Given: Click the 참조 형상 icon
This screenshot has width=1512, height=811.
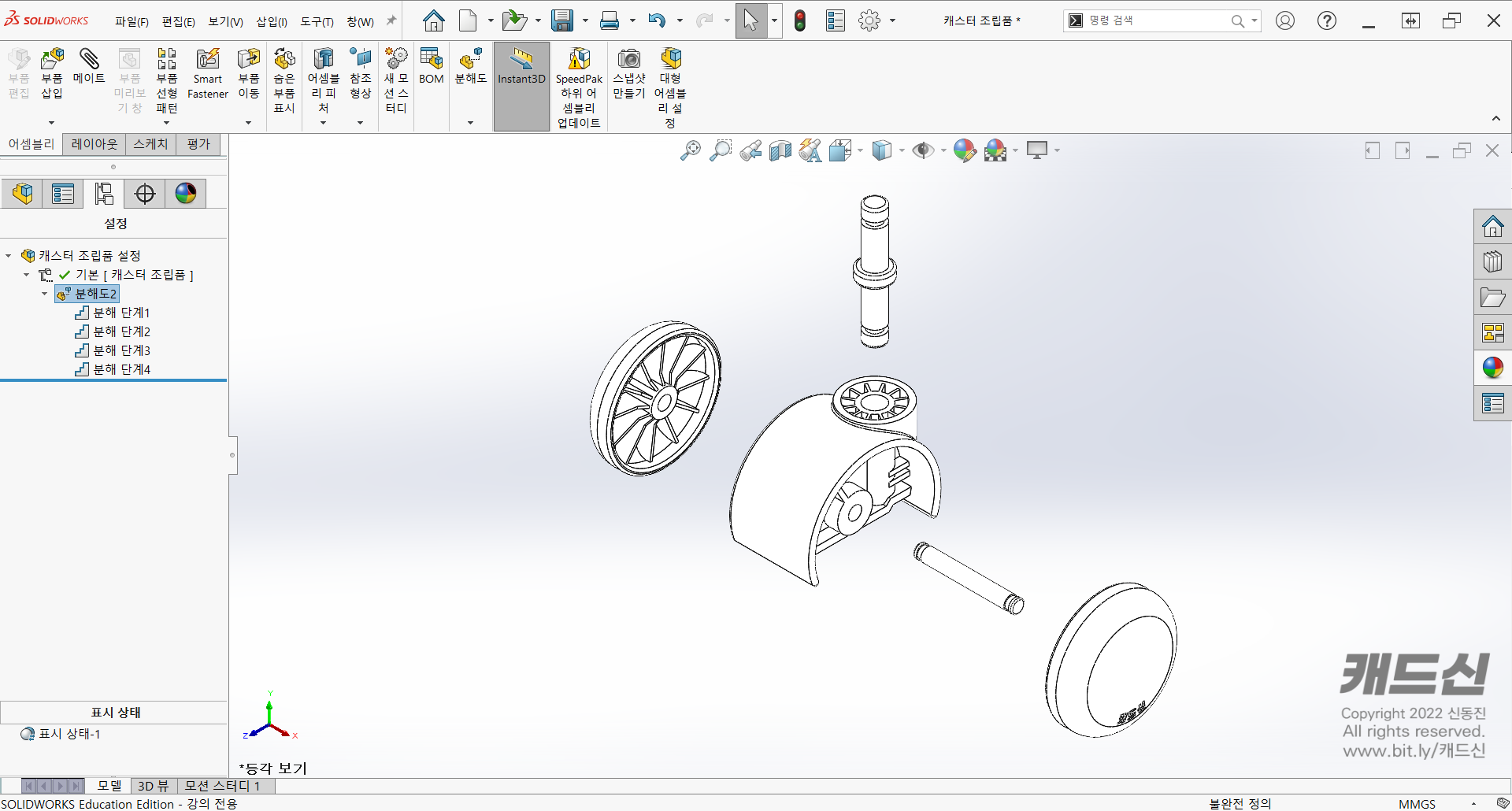Looking at the screenshot, I should [361, 59].
